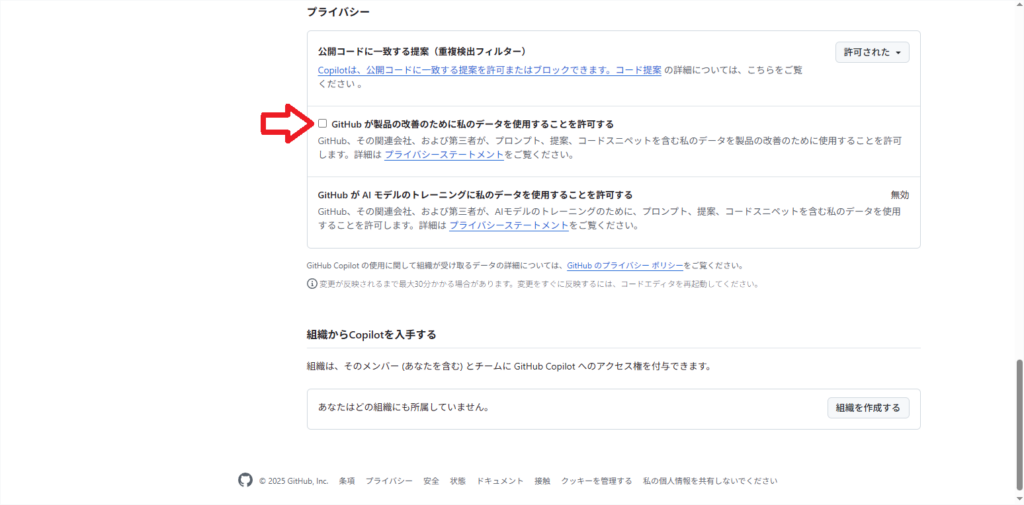
Task: Click the 無効 status text
Action: tap(900, 195)
